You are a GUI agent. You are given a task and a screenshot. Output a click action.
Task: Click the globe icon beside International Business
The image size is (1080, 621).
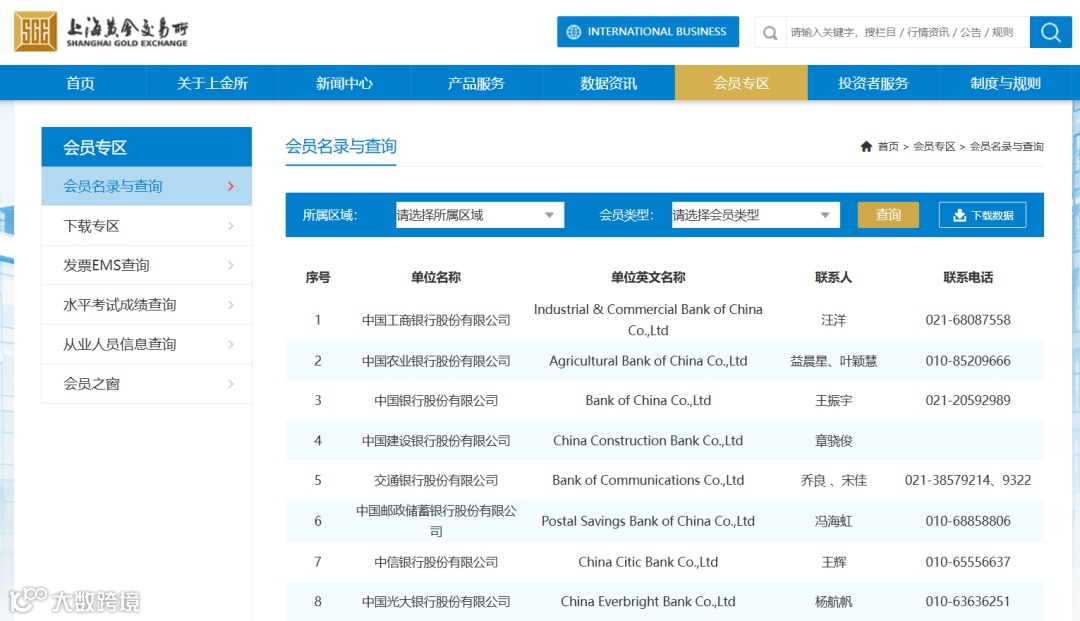[x=573, y=32]
